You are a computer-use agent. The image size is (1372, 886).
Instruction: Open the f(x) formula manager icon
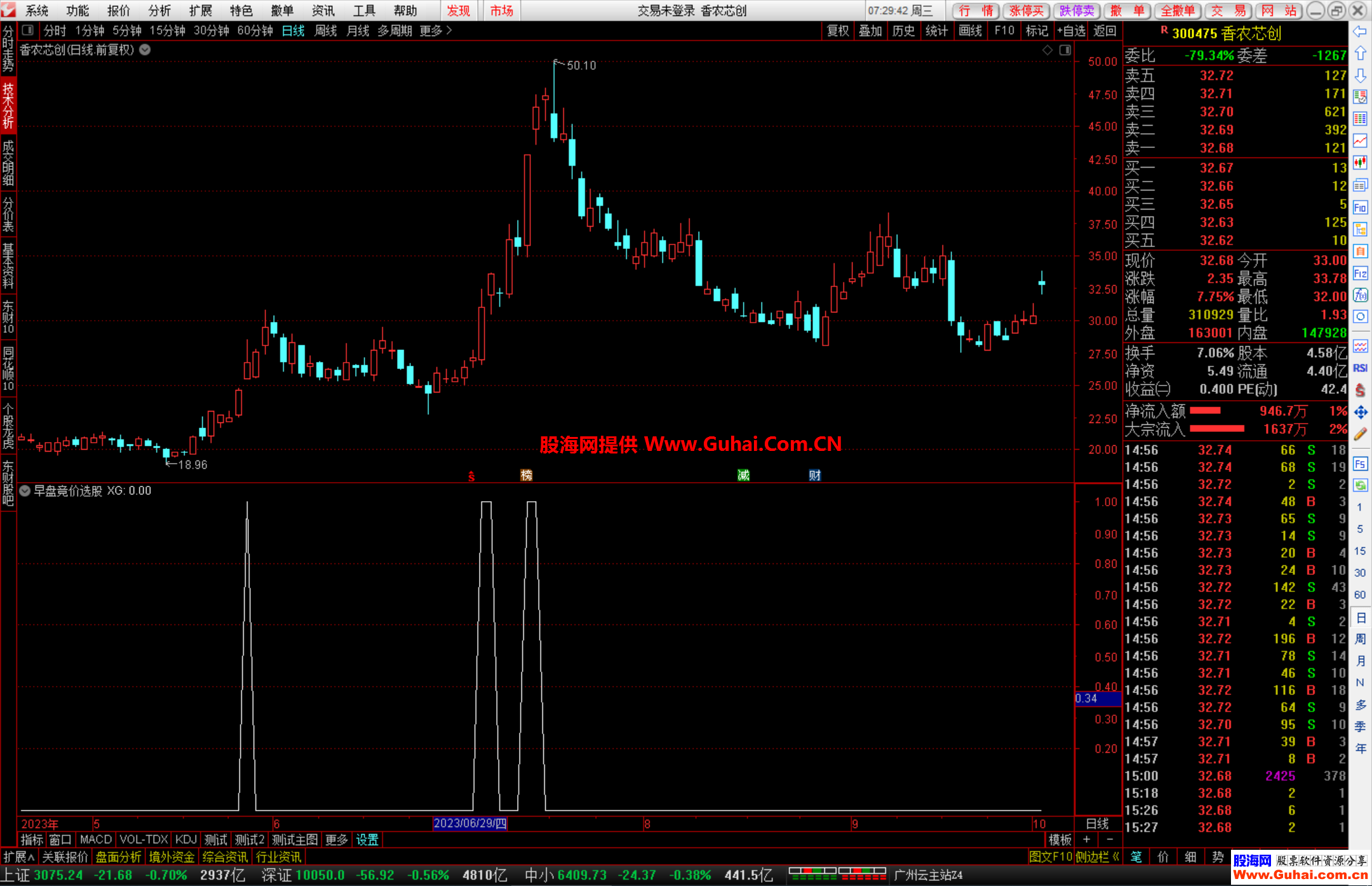click(1360, 295)
